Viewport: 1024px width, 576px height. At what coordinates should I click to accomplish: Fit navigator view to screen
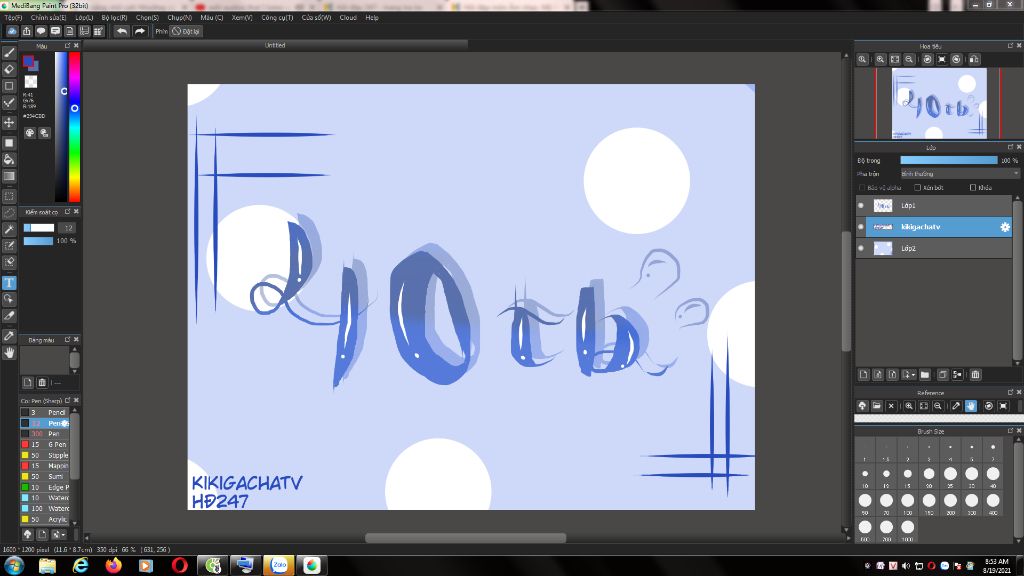895,59
